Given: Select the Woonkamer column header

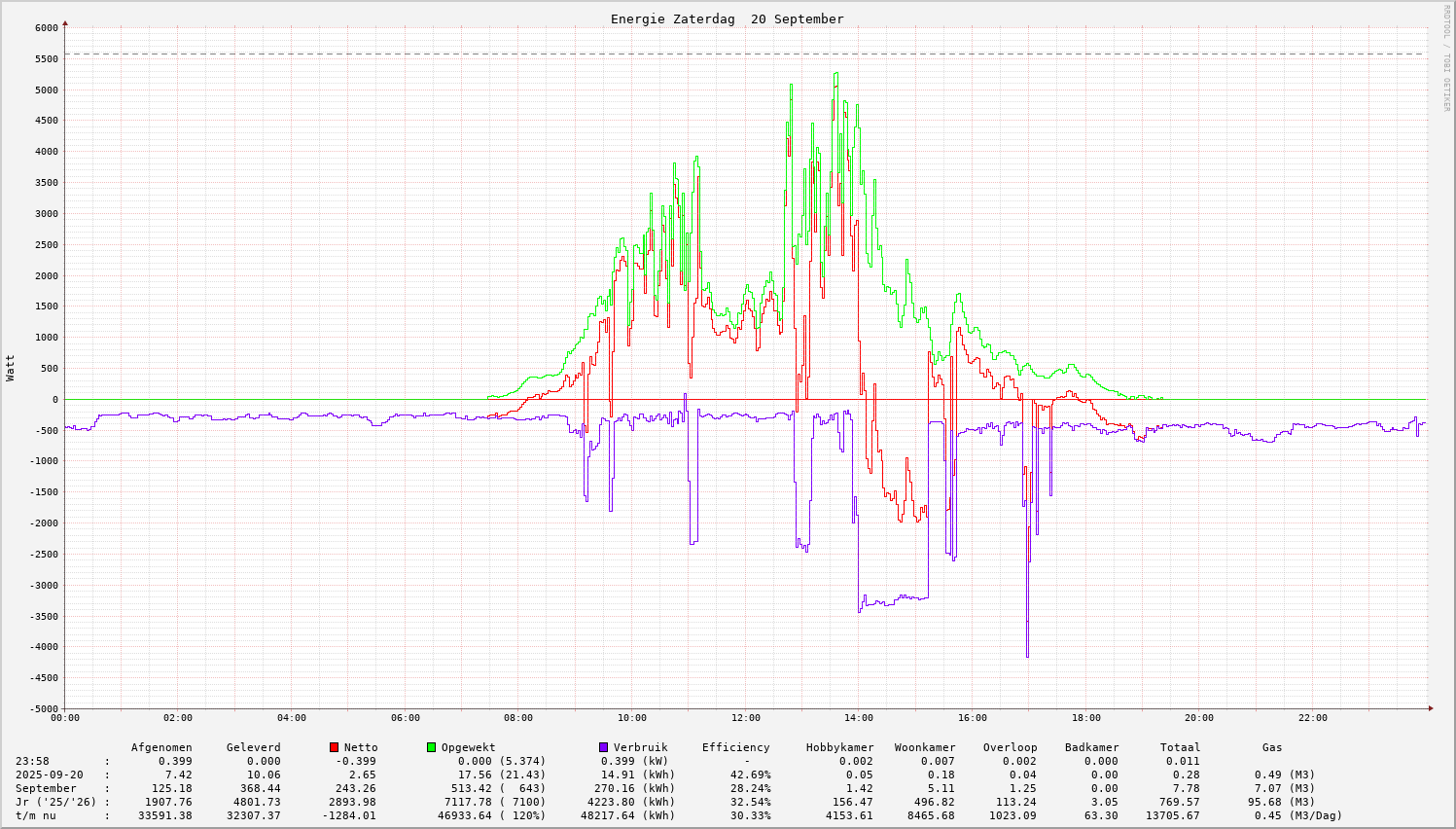Looking at the screenshot, I should pyautogui.click(x=924, y=747).
